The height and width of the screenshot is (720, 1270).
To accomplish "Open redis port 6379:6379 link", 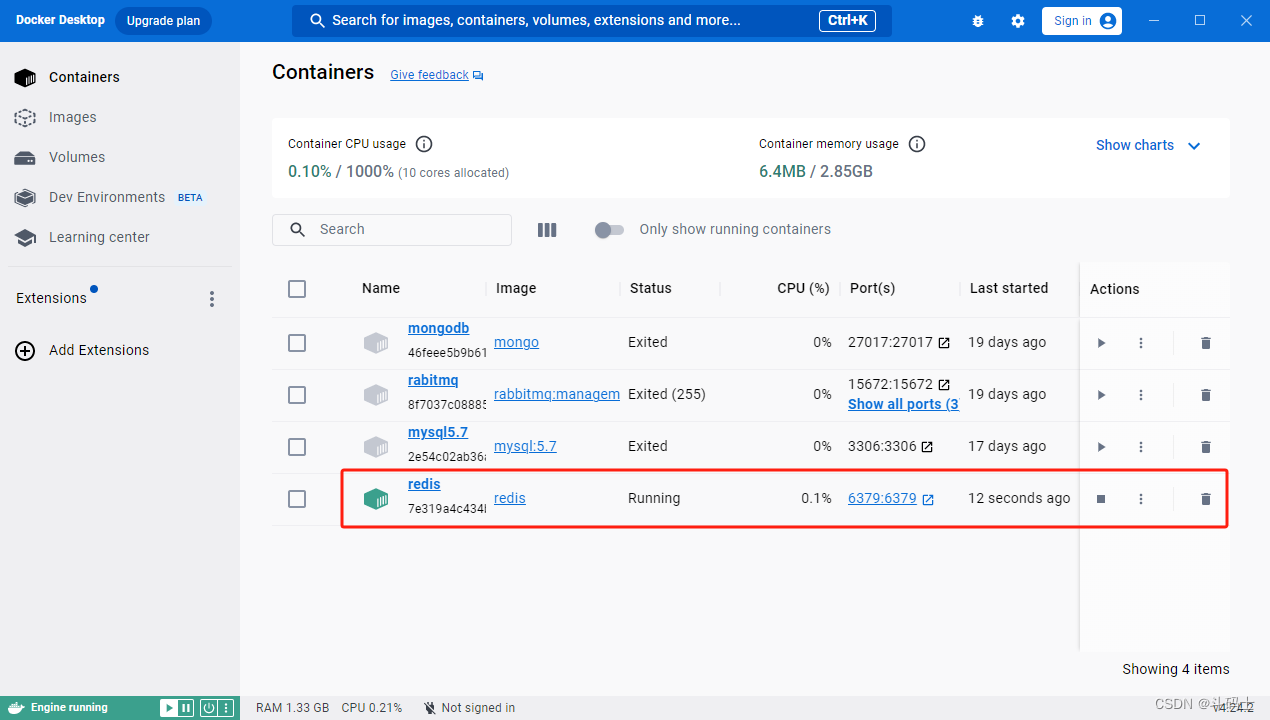I will [x=882, y=498].
